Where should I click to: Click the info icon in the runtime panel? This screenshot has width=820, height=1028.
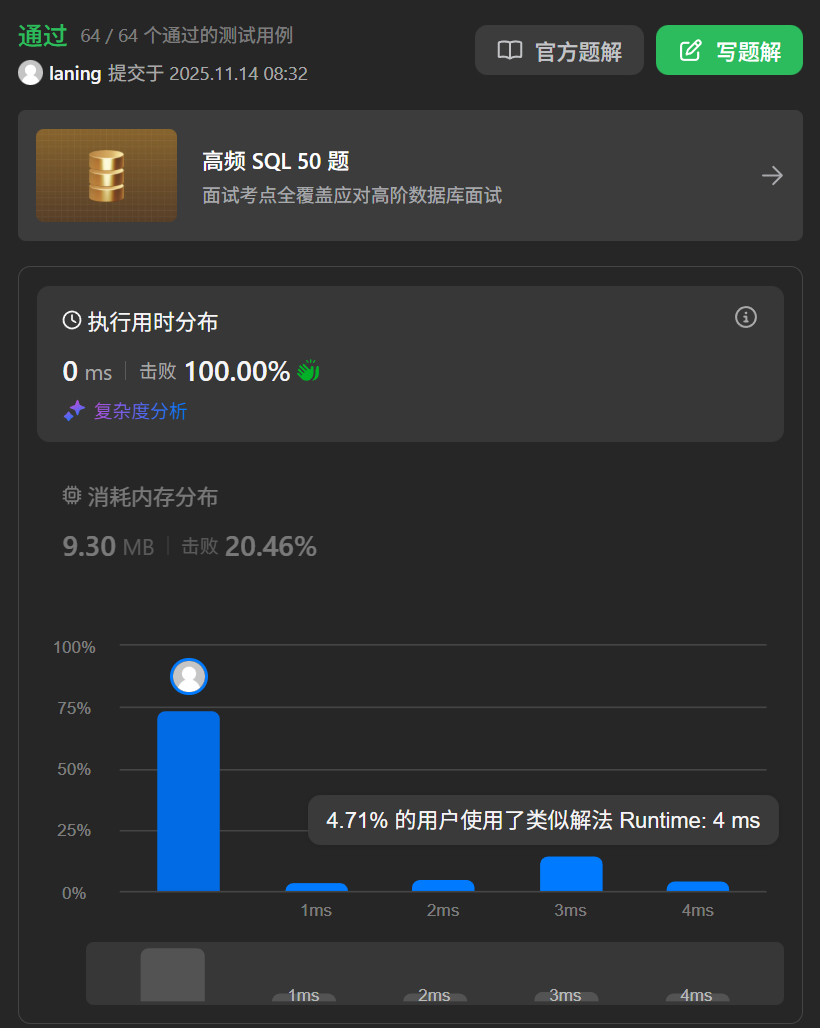745,317
